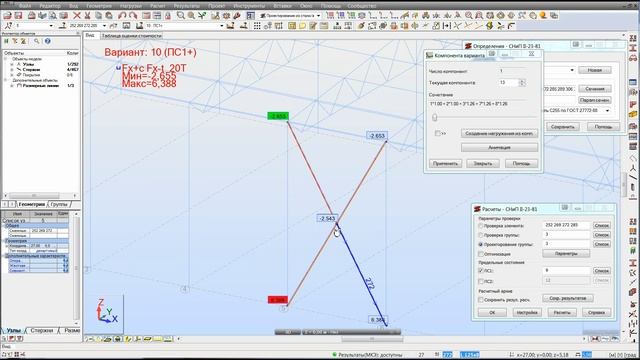Click the Сечения button in Определения dialog

click(595, 89)
